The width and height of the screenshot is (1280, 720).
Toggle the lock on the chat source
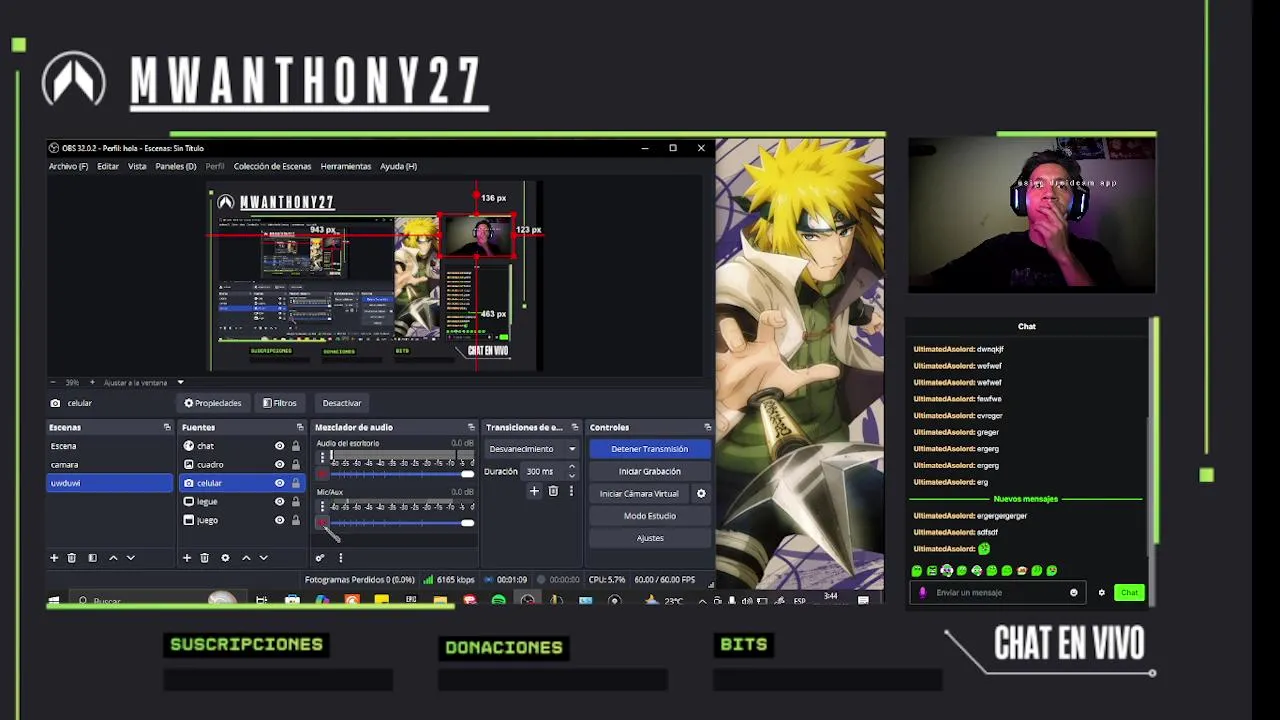pos(295,446)
